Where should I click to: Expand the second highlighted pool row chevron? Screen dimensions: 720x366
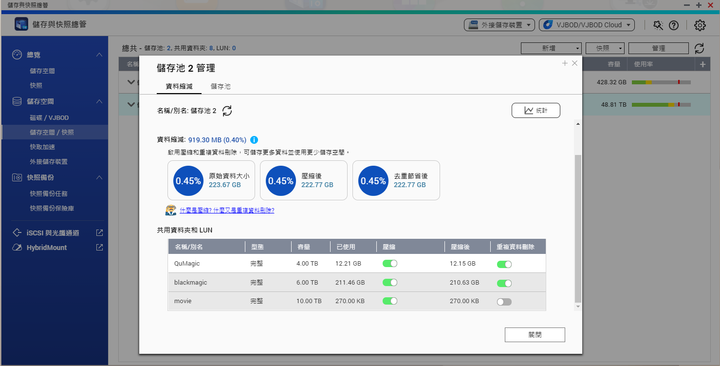131,104
